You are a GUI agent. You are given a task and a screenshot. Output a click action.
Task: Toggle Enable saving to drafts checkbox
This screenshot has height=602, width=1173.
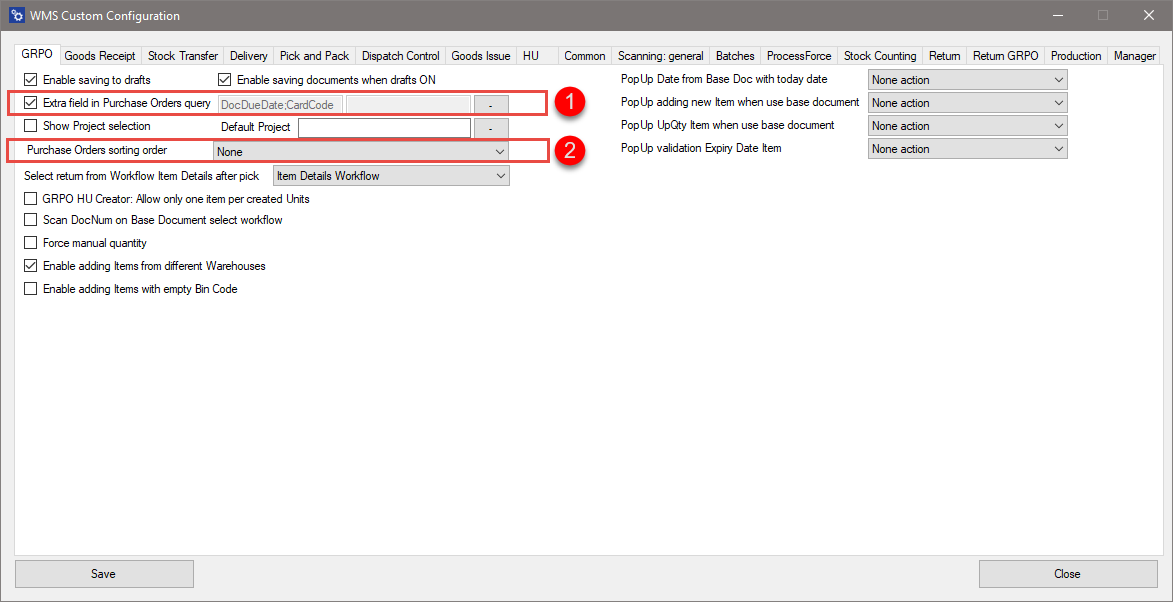point(31,80)
